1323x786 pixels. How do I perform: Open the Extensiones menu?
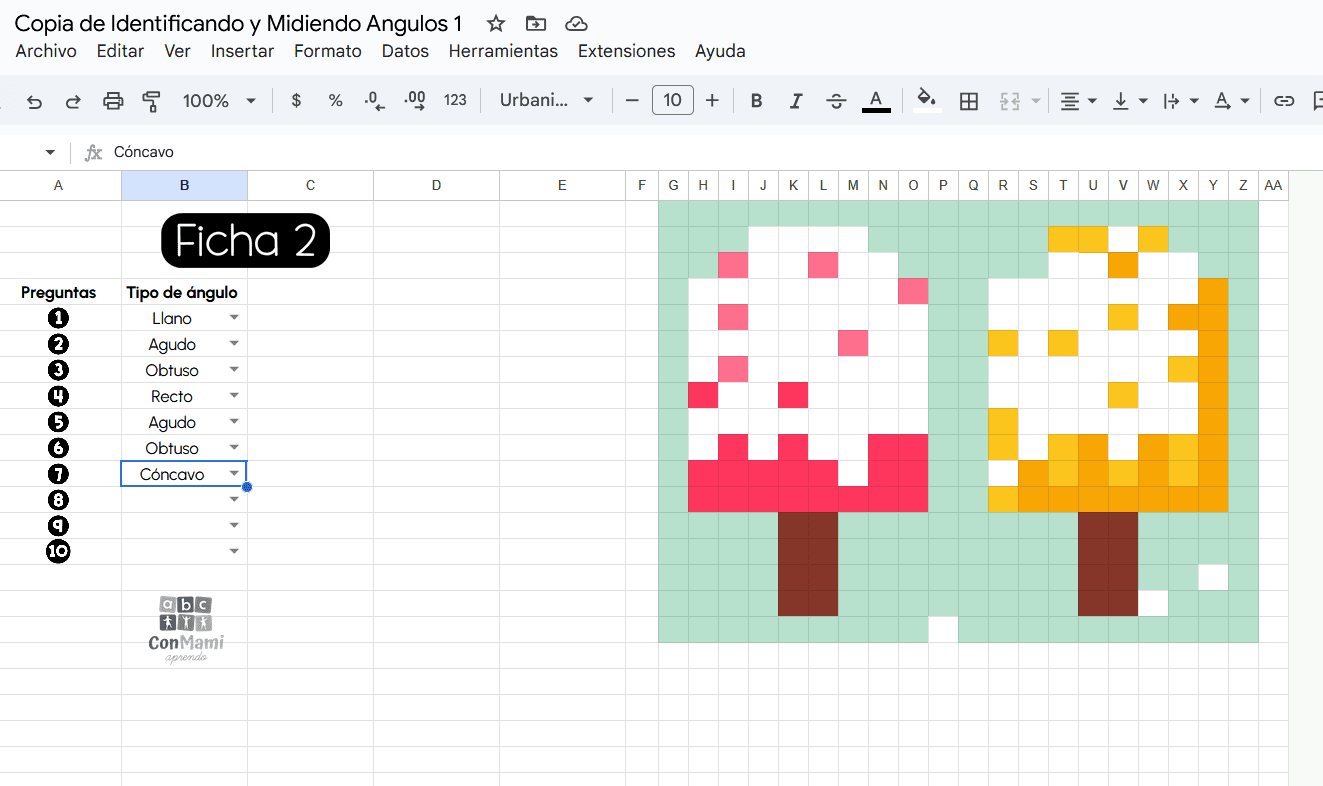(626, 50)
